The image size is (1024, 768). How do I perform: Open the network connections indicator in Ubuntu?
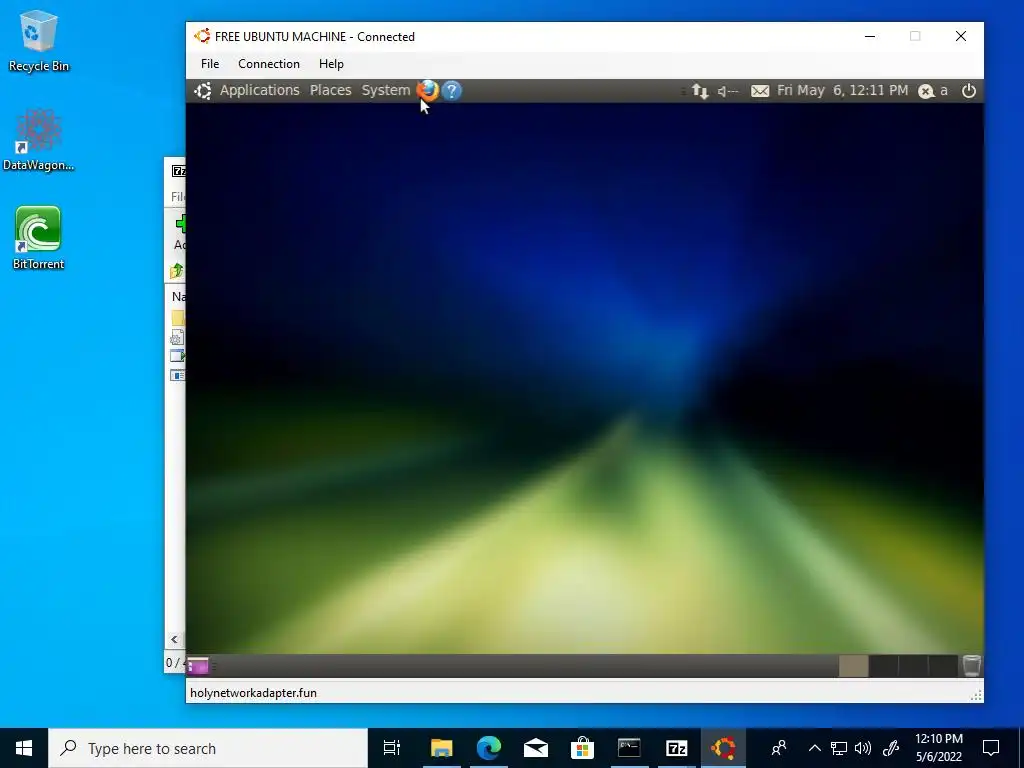coord(699,91)
